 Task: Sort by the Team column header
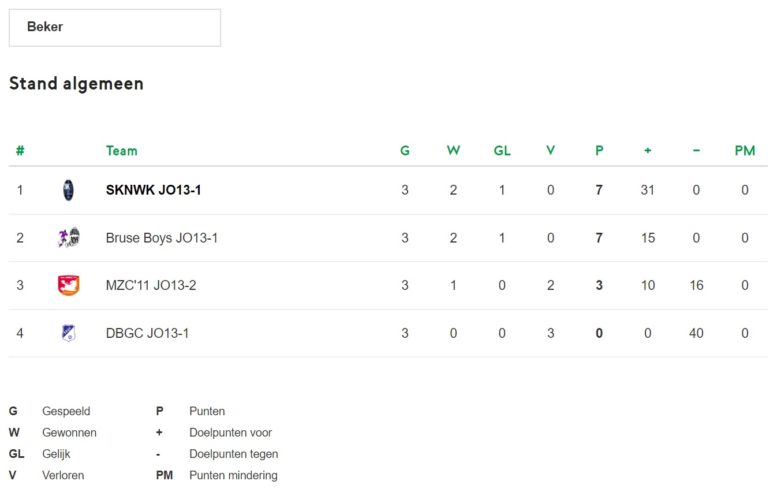click(121, 151)
